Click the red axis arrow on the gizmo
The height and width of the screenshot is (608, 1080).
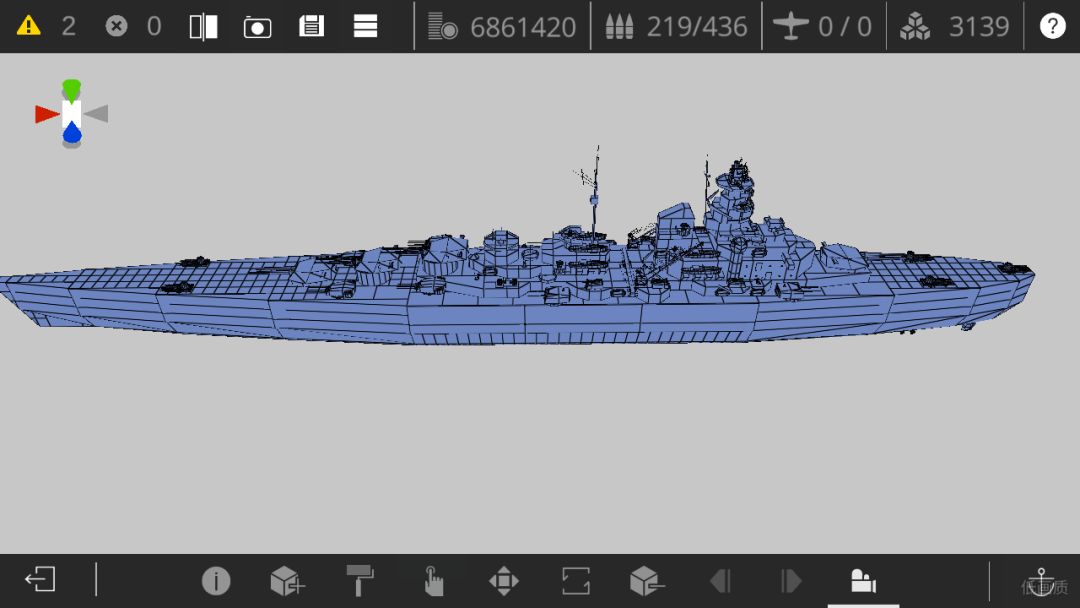tap(47, 114)
